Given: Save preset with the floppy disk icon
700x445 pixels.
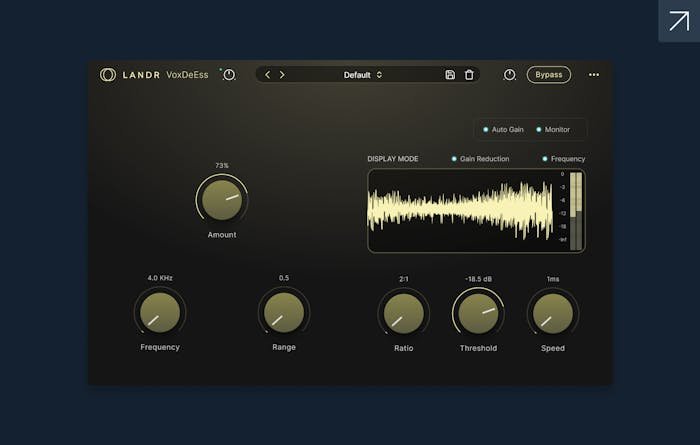Looking at the screenshot, I should coord(450,75).
